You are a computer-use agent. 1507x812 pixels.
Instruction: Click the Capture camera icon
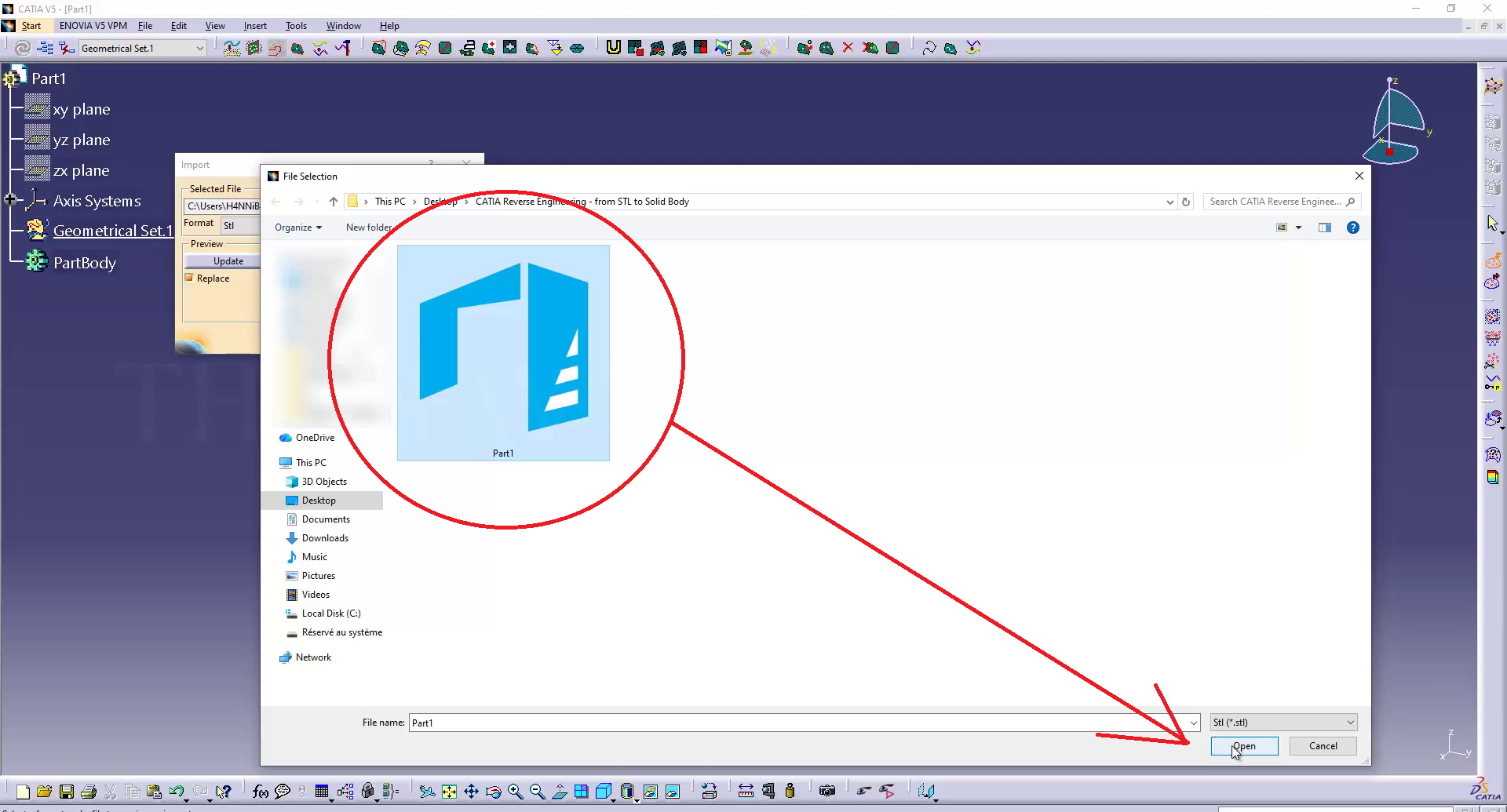(x=826, y=791)
